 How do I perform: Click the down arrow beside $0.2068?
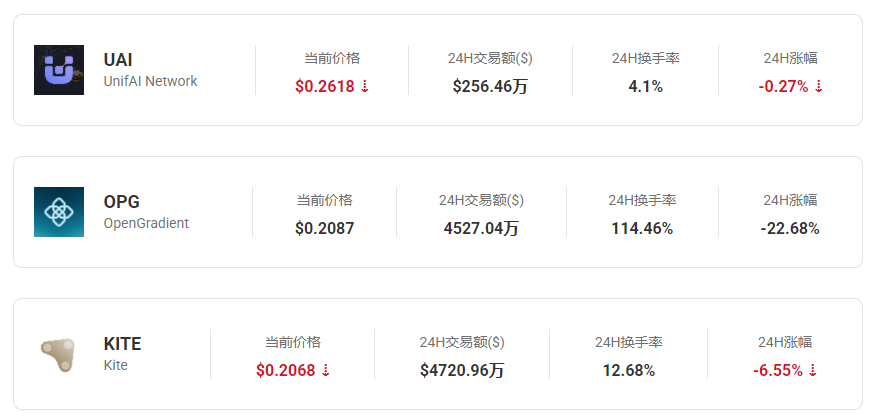(x=326, y=370)
